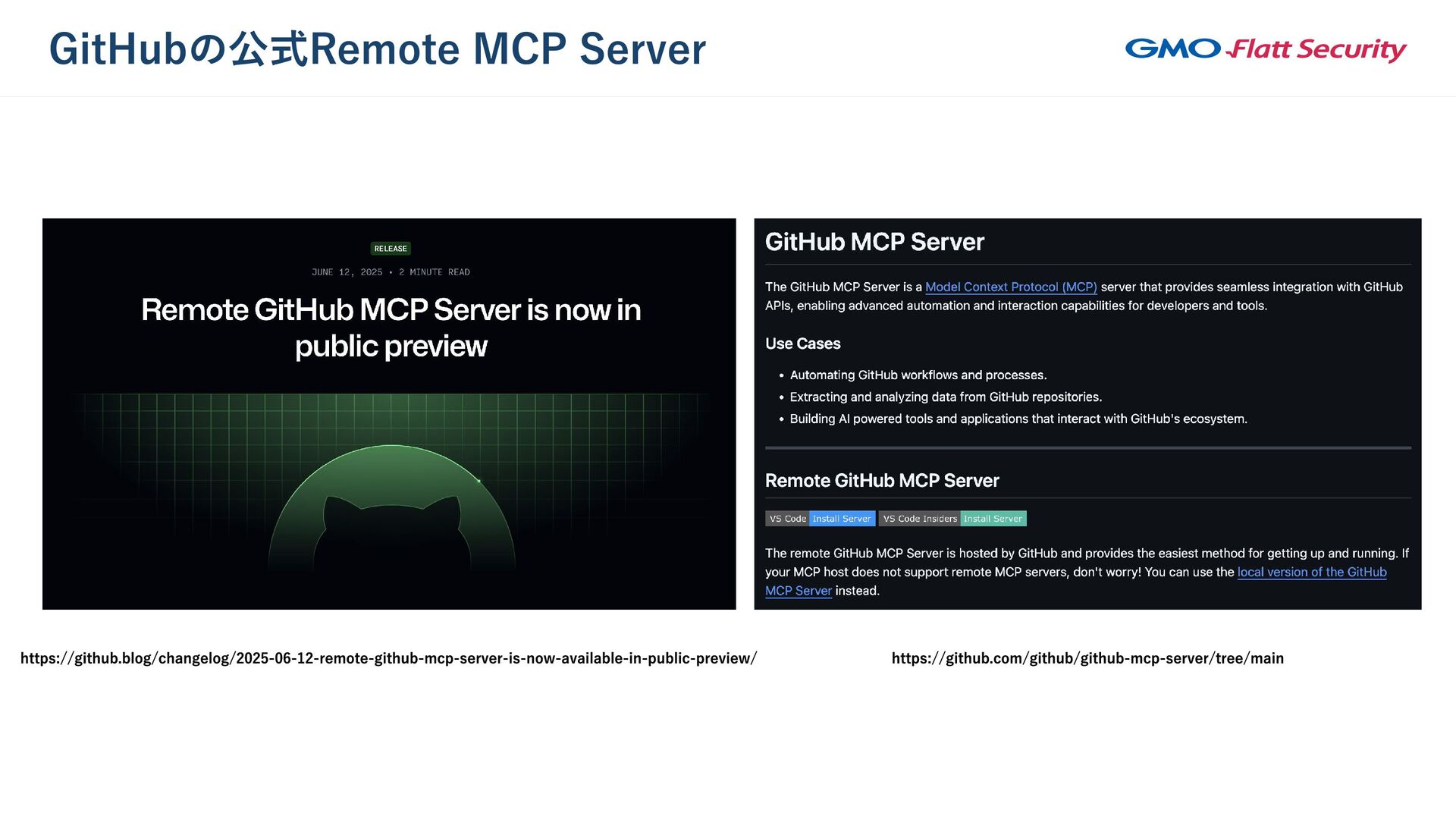This screenshot has height=819, width=1456.
Task: Click the GMO Flatt Security logo
Action: tap(1266, 49)
